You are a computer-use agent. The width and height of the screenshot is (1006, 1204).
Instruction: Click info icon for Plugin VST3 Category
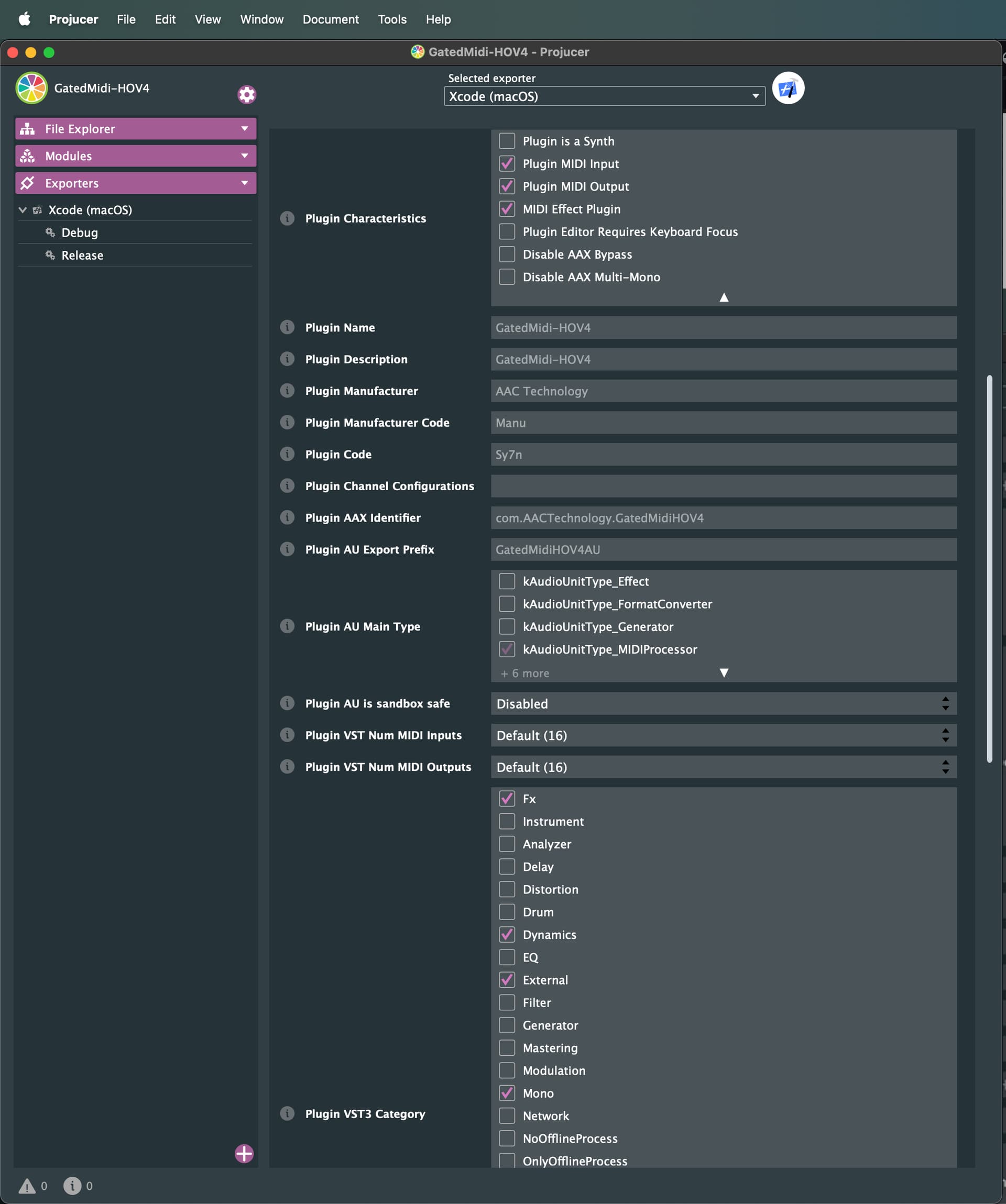pyautogui.click(x=287, y=1113)
